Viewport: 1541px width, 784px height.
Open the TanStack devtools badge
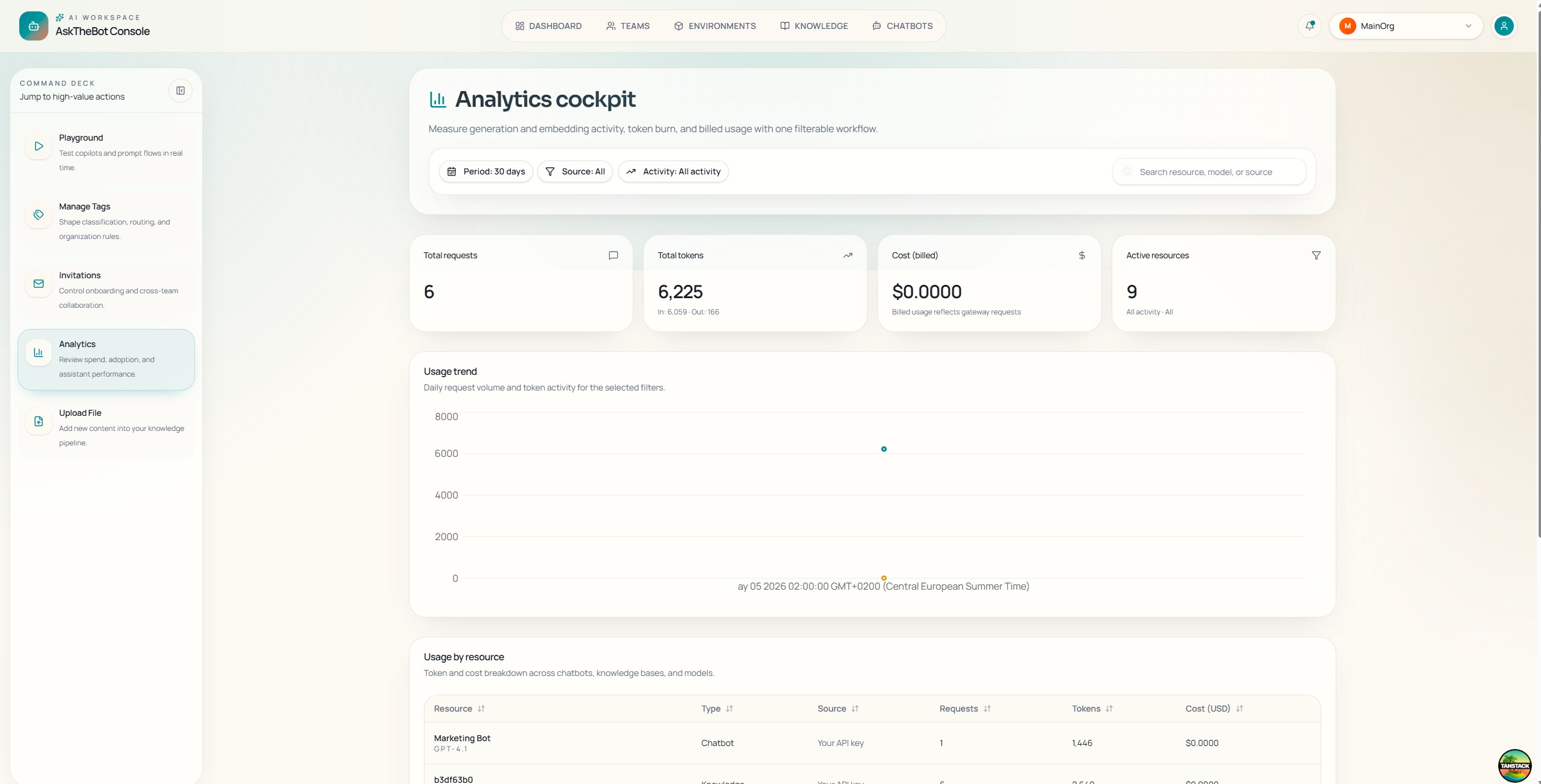point(1514,765)
